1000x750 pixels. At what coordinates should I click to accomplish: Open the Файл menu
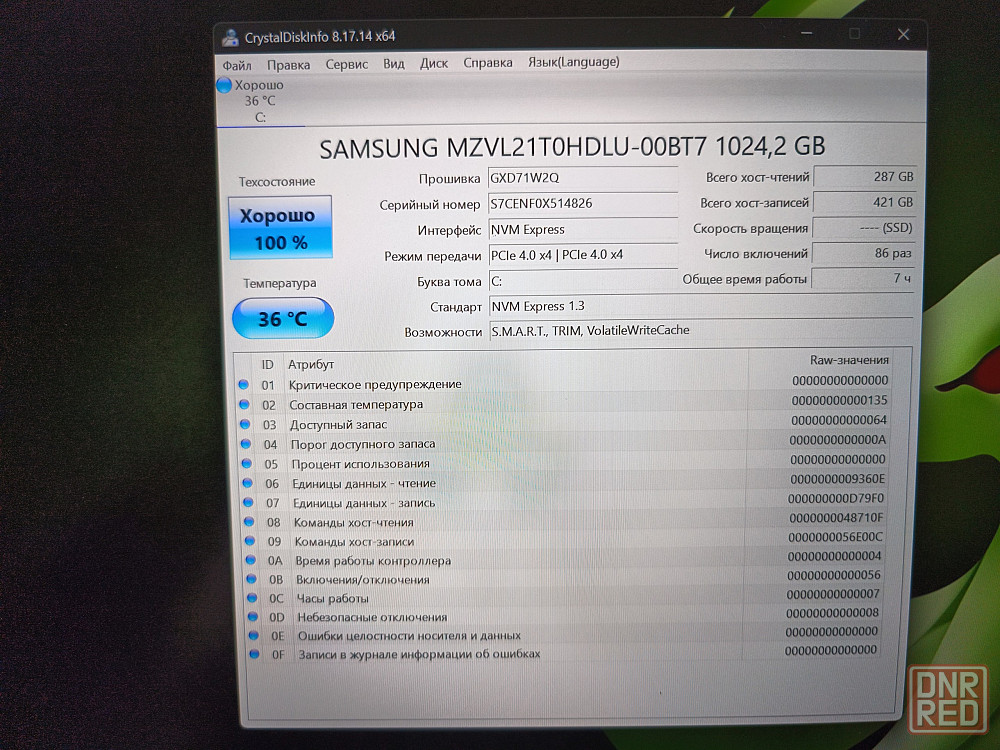coord(237,64)
